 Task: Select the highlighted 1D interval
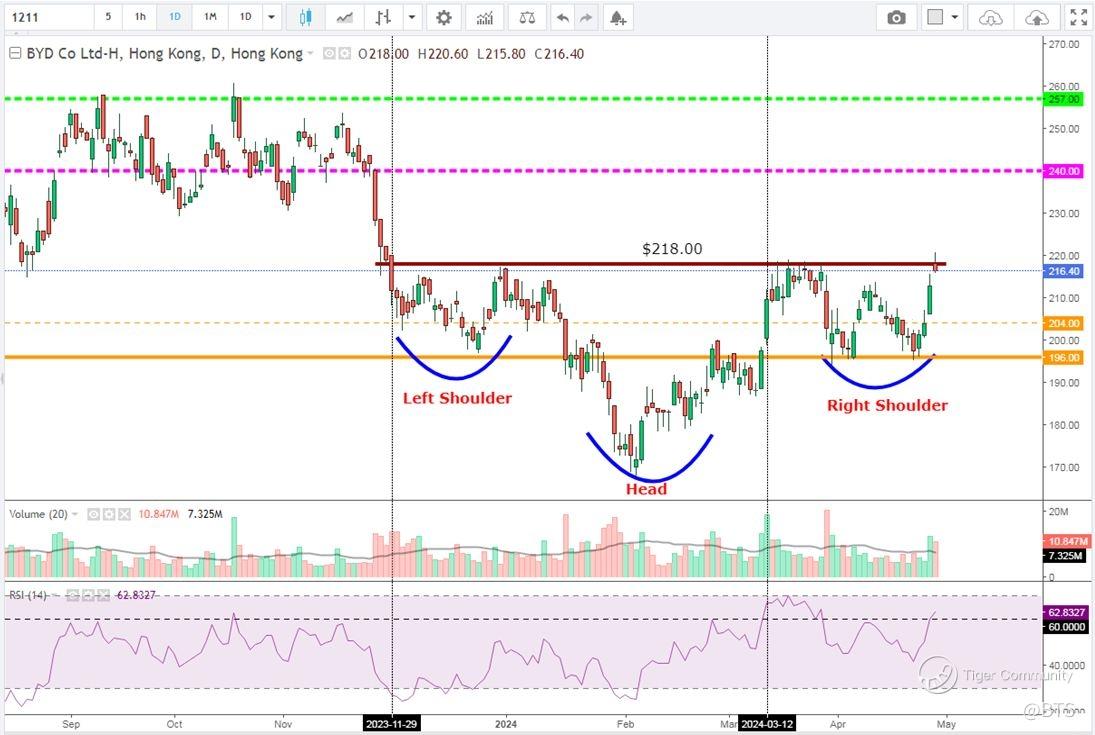point(175,17)
